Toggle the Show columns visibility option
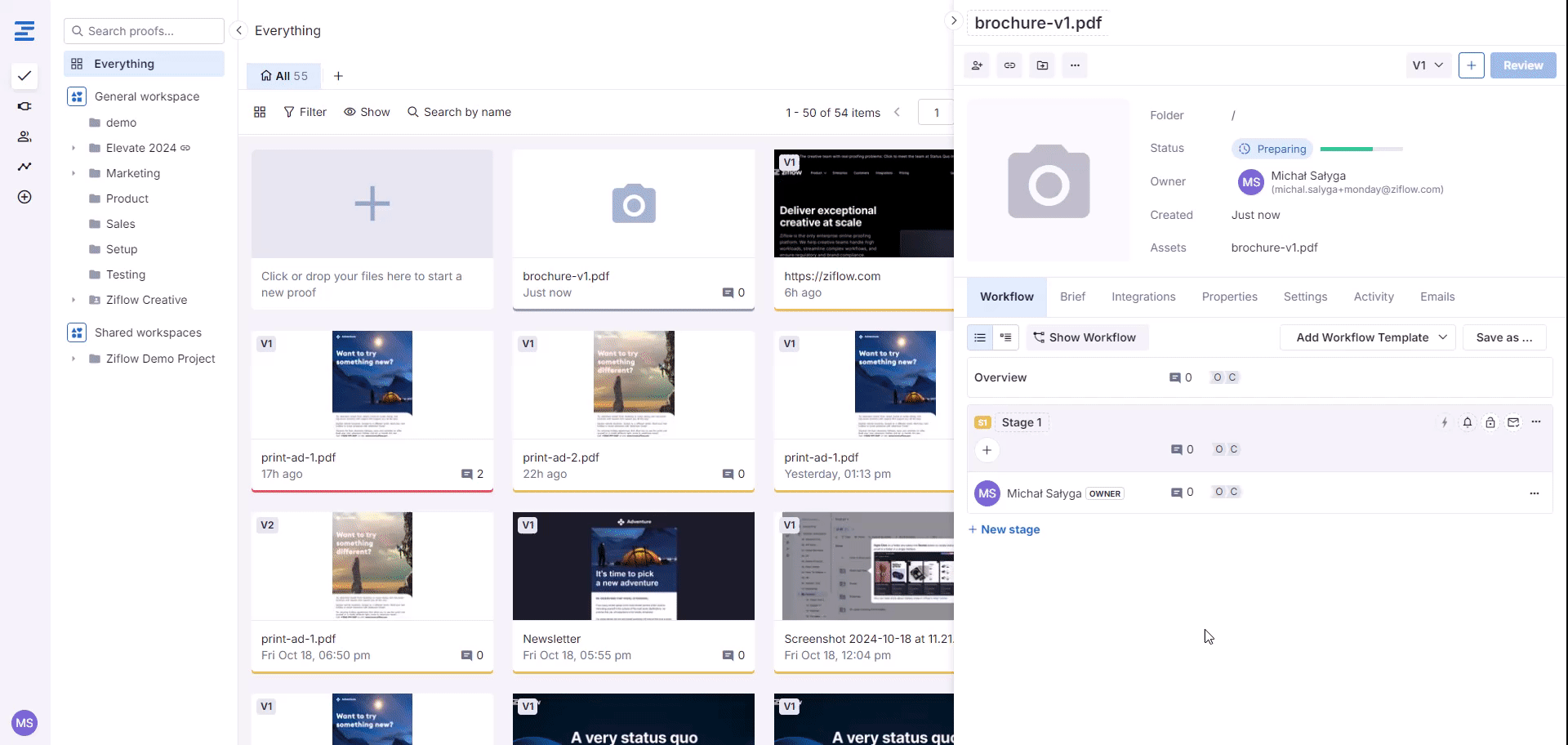 (x=367, y=112)
